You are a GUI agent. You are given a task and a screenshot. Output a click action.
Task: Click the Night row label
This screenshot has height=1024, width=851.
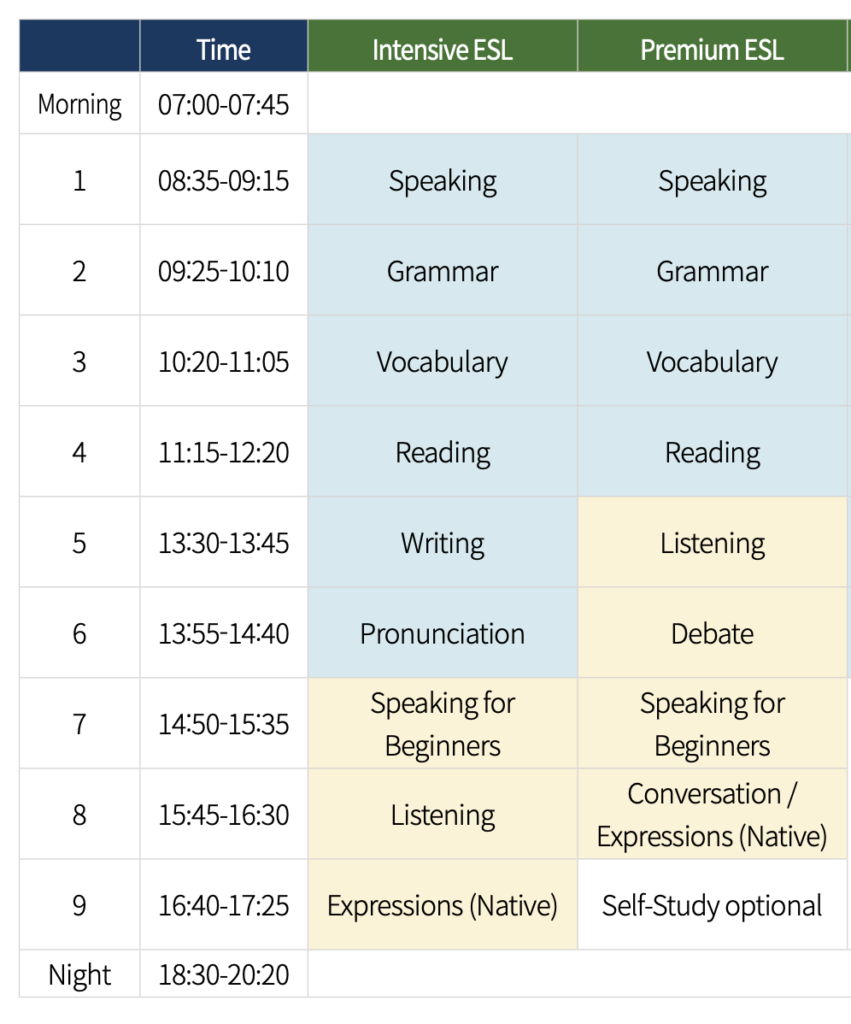click(x=80, y=975)
